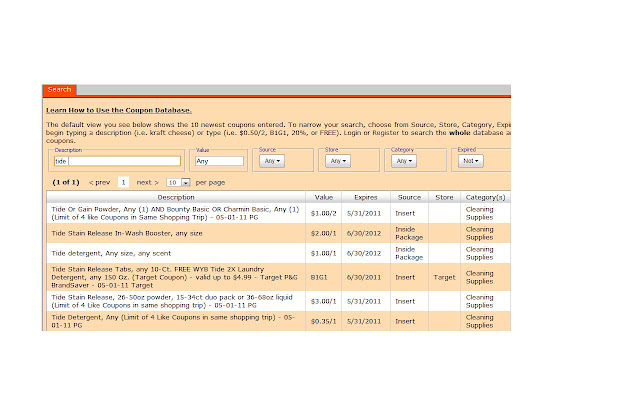
Task: Sort by the Category(s) column header
Action: (485, 197)
